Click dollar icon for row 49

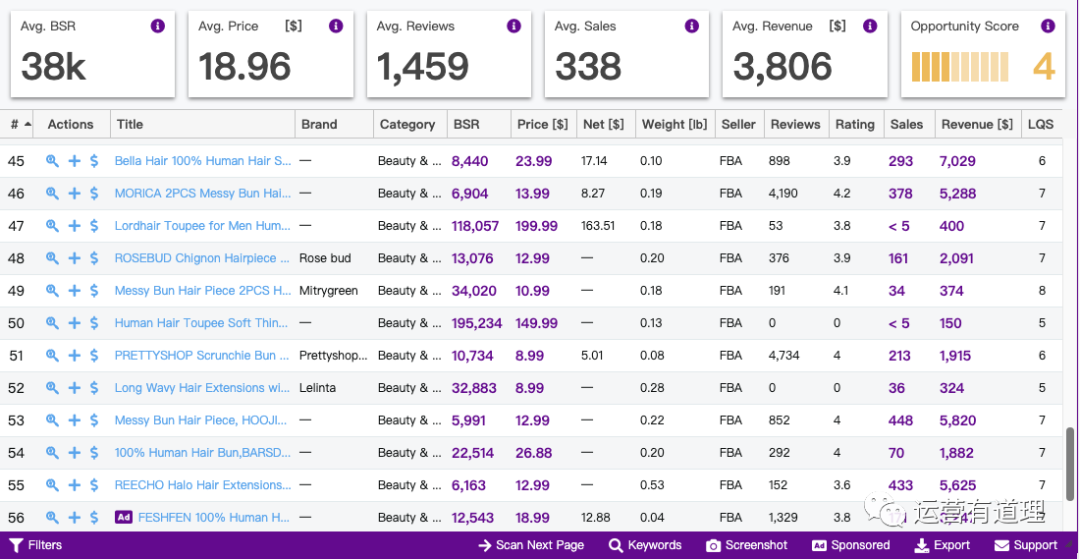(x=94, y=291)
